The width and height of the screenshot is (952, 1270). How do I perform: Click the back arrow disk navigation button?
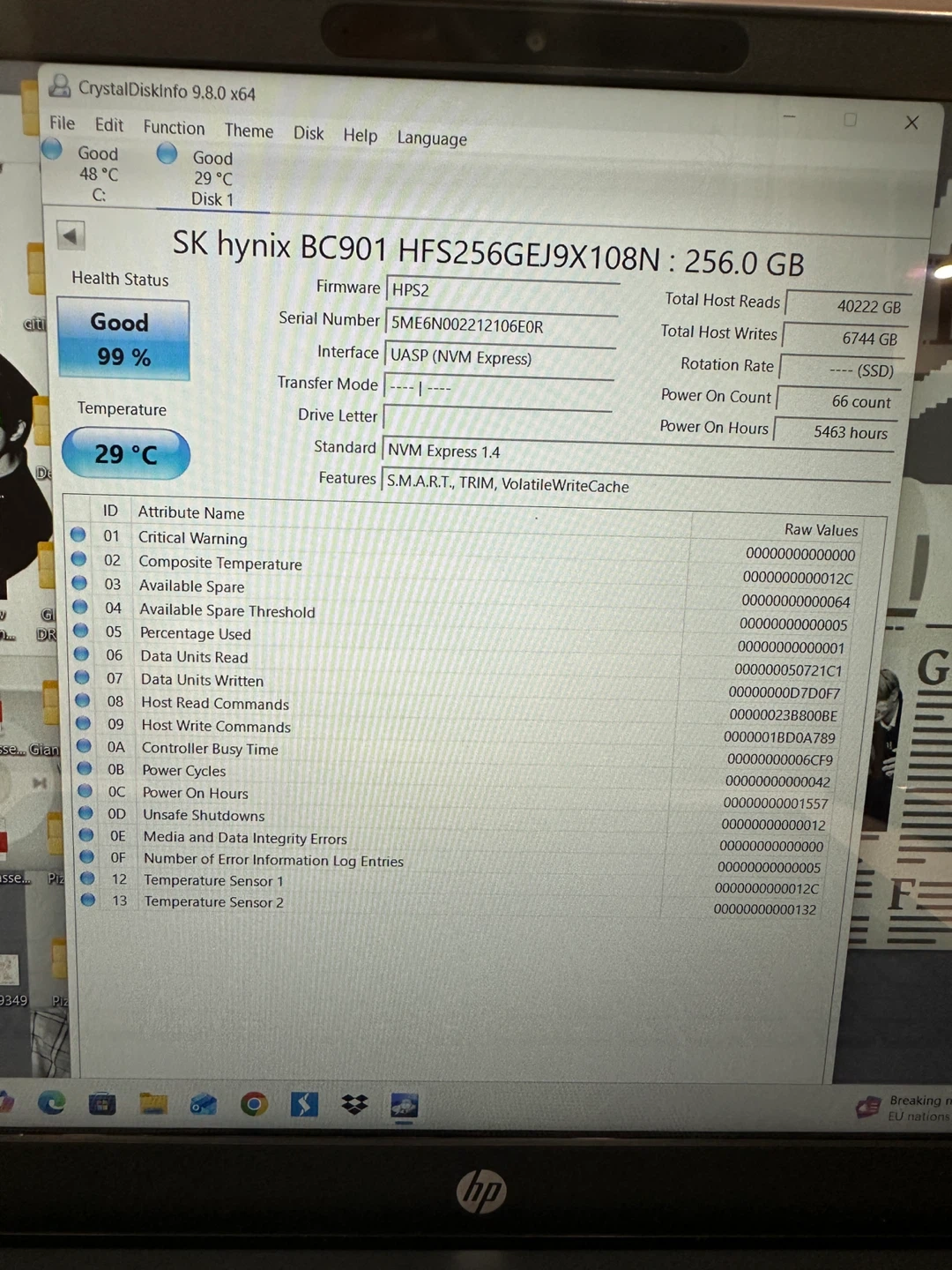[x=70, y=235]
